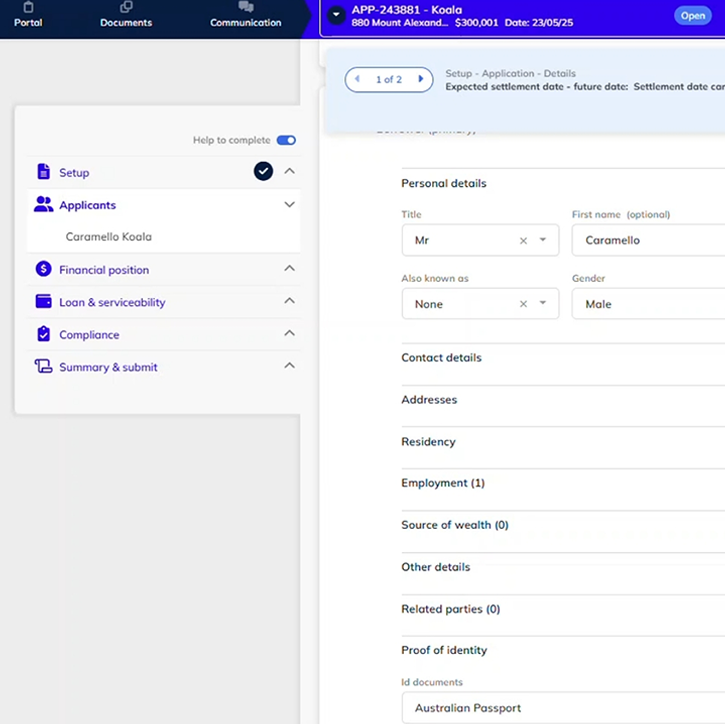Click the First name input field
Image resolution: width=725 pixels, height=724 pixels.
click(x=647, y=240)
